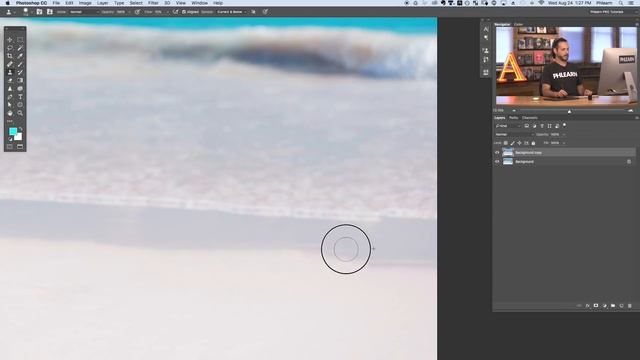The height and width of the screenshot is (360, 640).
Task: Open the Layer menu
Action: (102, 3)
